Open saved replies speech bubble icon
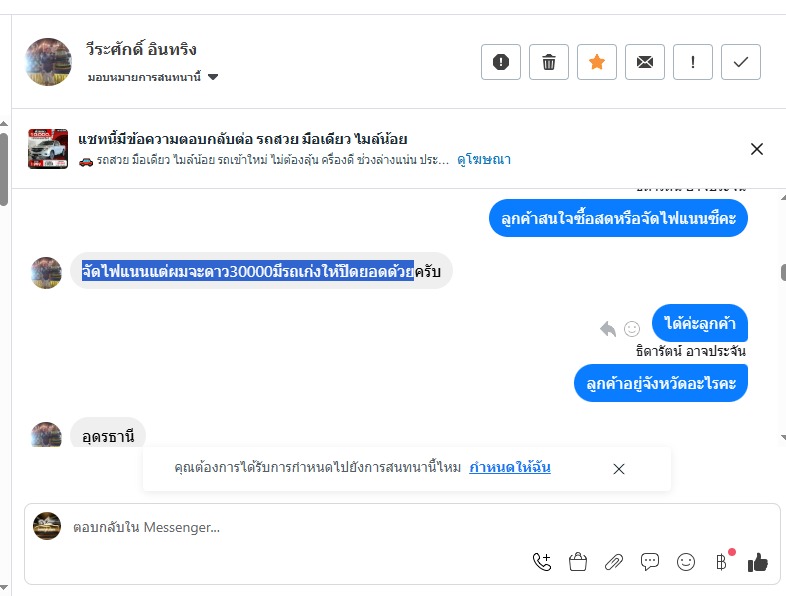The image size is (786, 596). coord(650,562)
